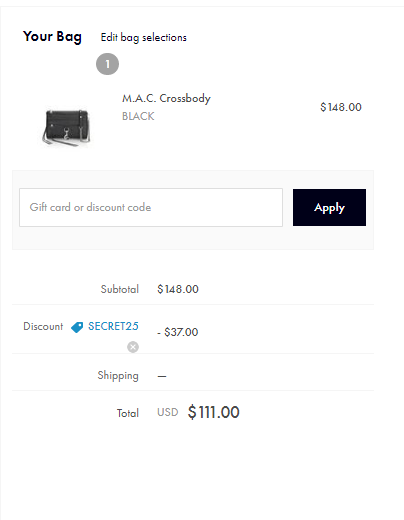Click Edit bag selections link
The image size is (404, 520).
[x=144, y=37]
